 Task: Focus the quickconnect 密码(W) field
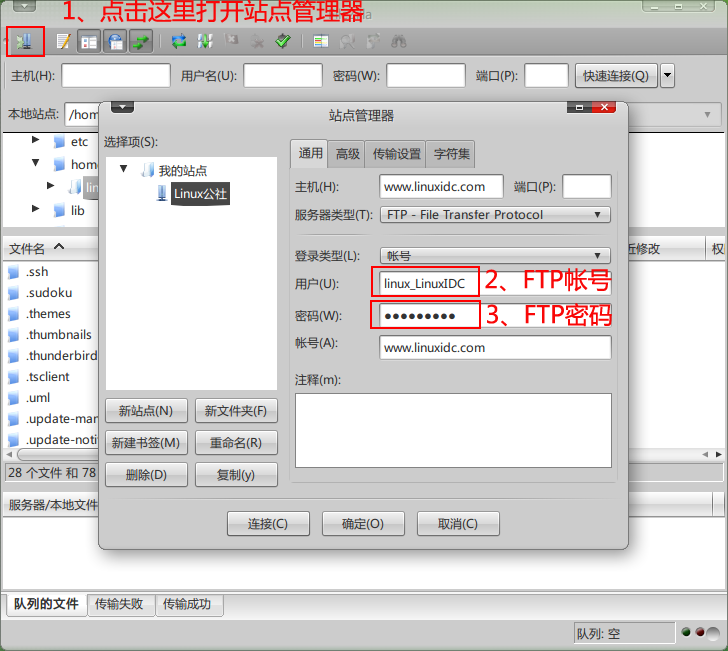tap(426, 75)
